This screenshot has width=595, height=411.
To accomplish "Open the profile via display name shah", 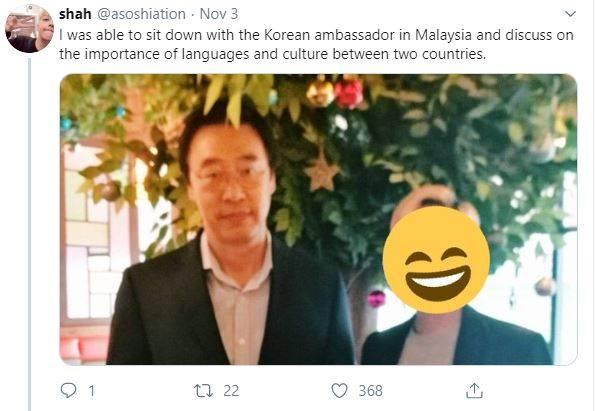I will pyautogui.click(x=75, y=14).
